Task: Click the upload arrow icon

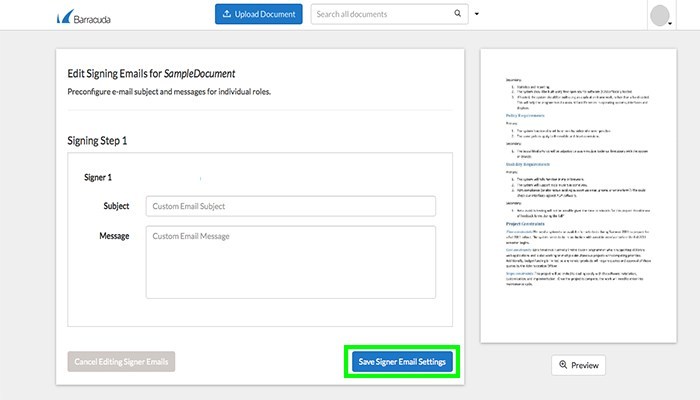Action: [x=228, y=15]
